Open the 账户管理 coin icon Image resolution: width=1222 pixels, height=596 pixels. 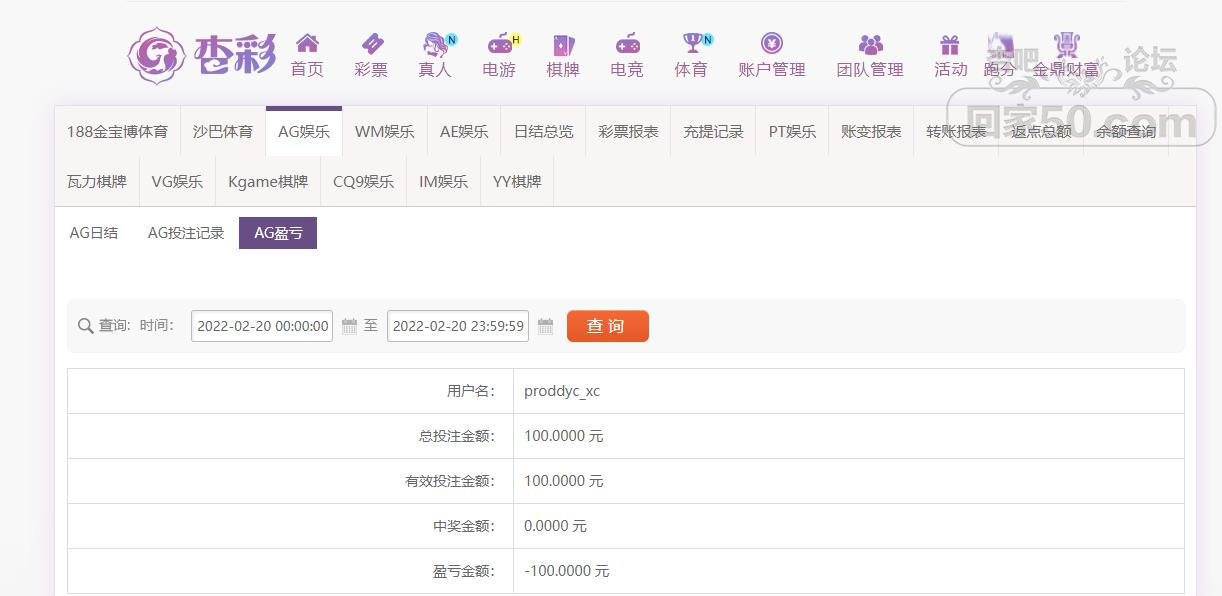click(x=772, y=44)
